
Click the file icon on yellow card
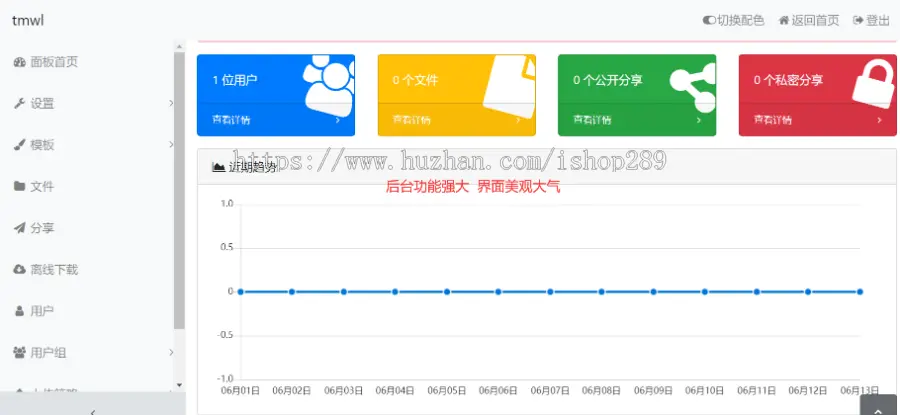510,86
